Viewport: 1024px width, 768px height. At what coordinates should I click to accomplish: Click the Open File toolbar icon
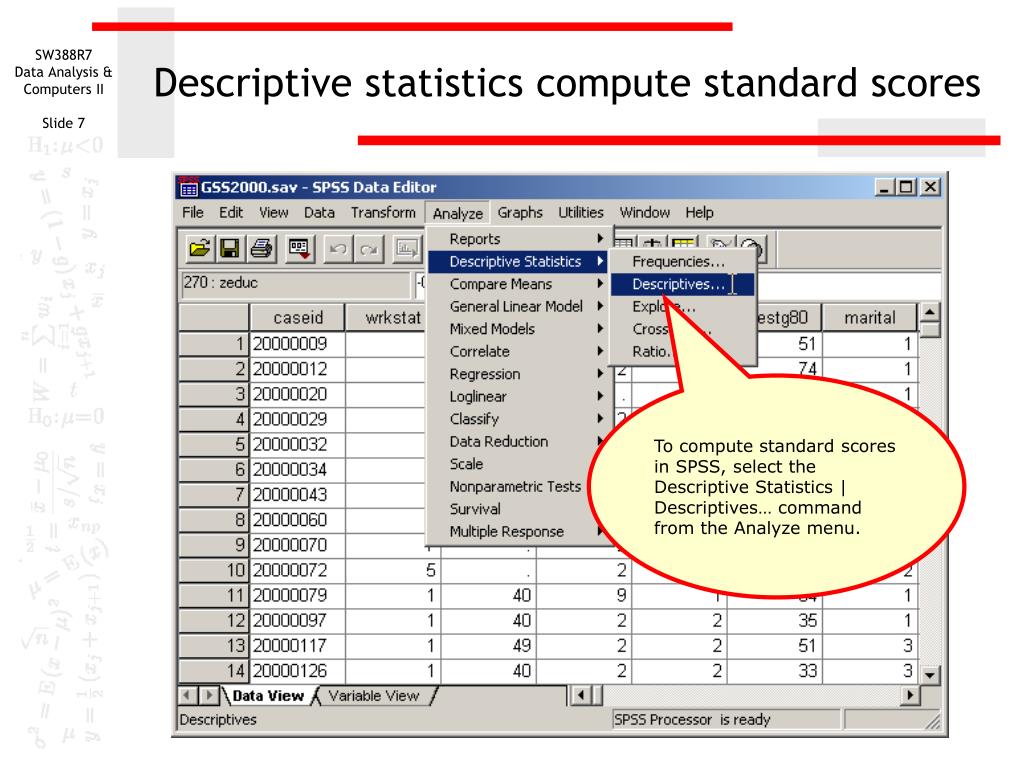click(199, 249)
